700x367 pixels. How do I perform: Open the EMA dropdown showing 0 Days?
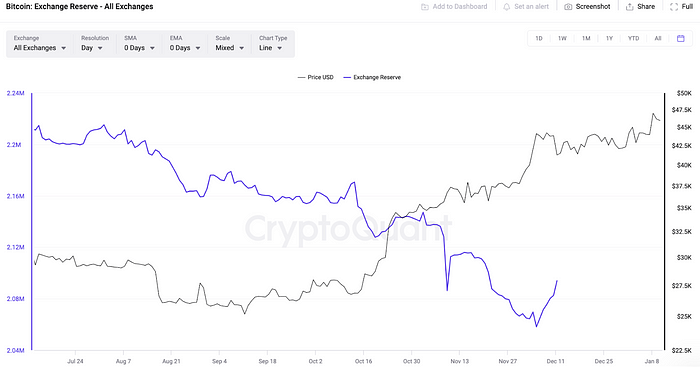pyautogui.click(x=185, y=44)
